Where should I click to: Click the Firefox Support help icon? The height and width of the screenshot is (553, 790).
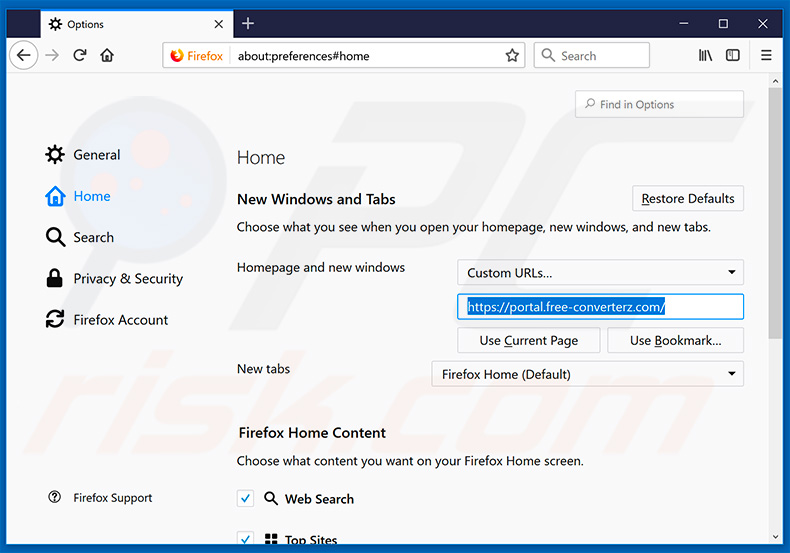click(54, 497)
